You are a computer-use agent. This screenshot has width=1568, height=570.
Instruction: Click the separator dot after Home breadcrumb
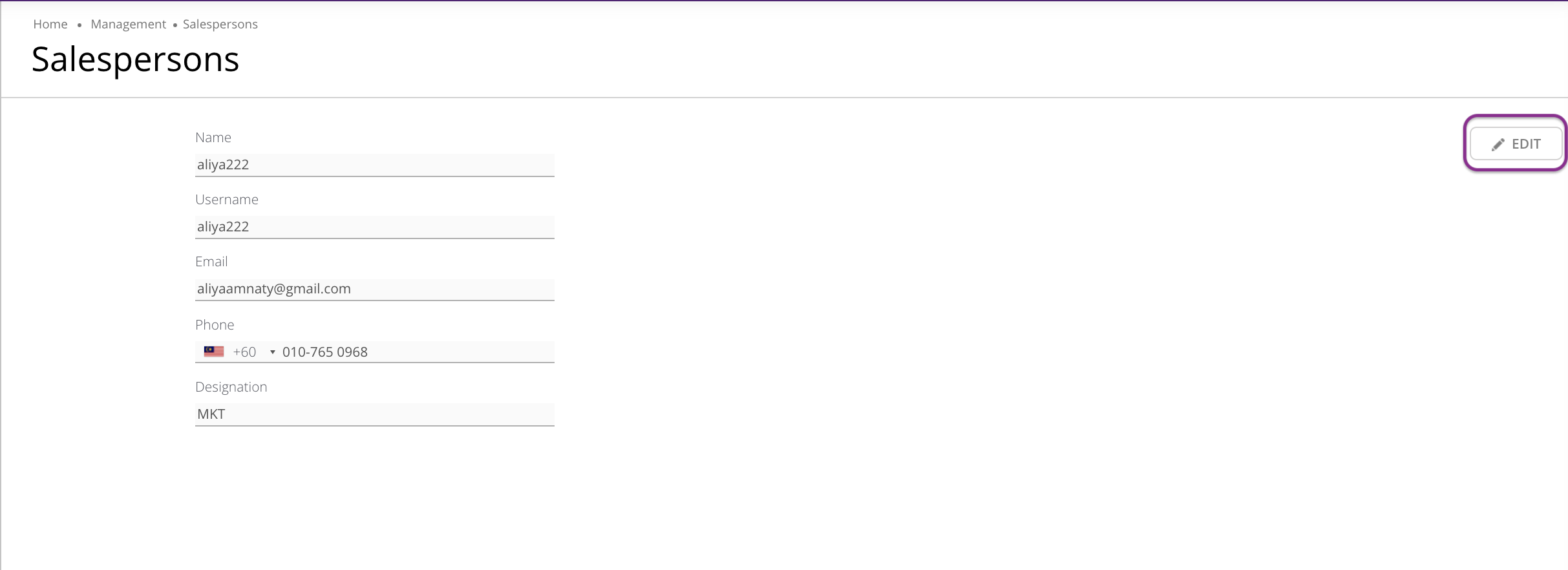coord(79,25)
